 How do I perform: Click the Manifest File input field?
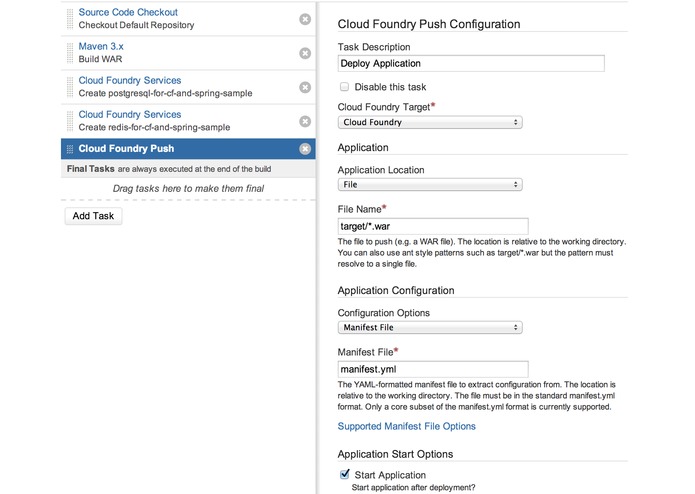(433, 369)
